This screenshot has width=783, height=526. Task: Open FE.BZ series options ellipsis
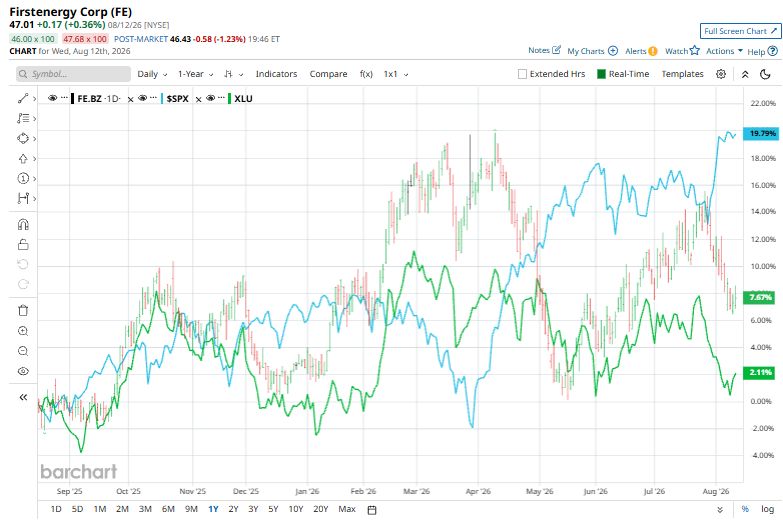tap(64, 98)
